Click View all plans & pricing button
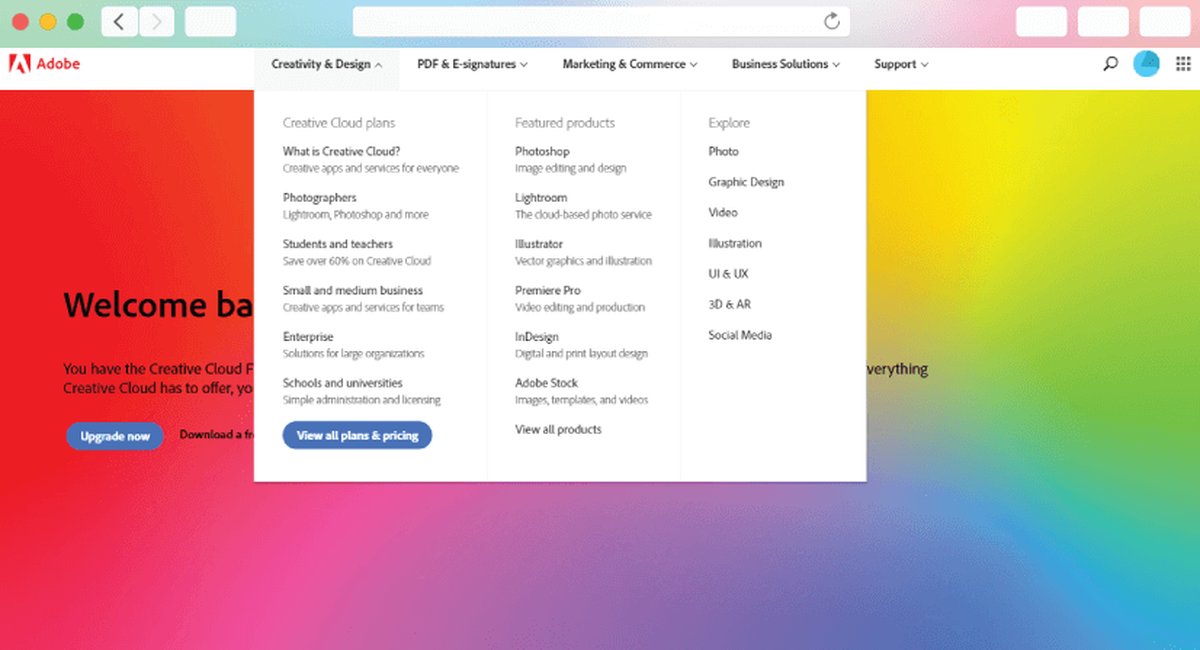This screenshot has width=1200, height=650. [357, 435]
